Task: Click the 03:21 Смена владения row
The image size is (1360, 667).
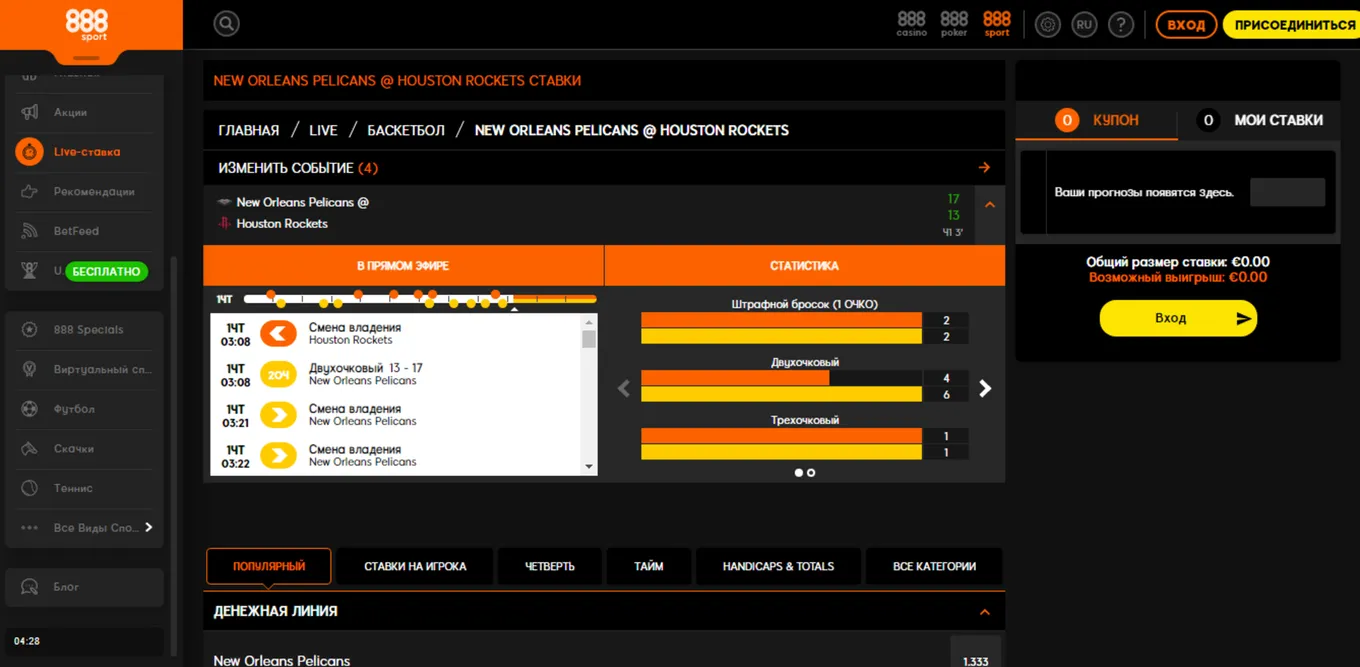Action: tap(397, 415)
